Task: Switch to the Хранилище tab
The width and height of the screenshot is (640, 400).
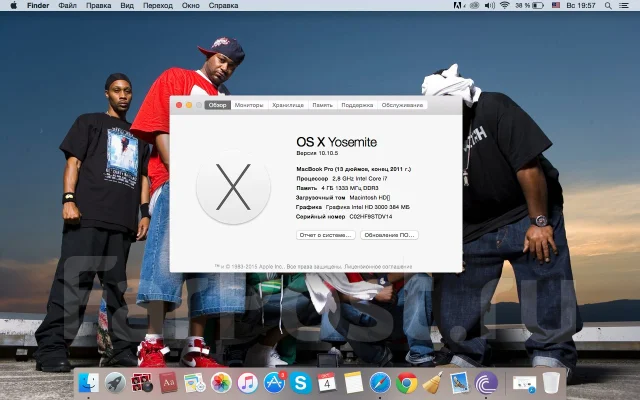Action: [288, 105]
